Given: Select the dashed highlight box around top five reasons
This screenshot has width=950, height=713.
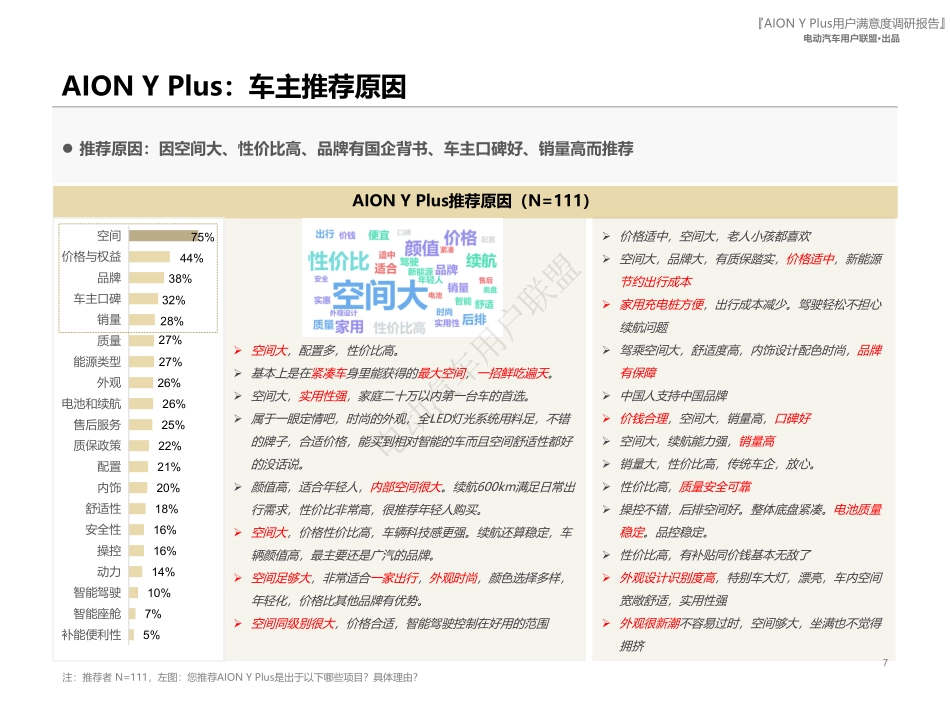Looking at the screenshot, I should [140, 275].
